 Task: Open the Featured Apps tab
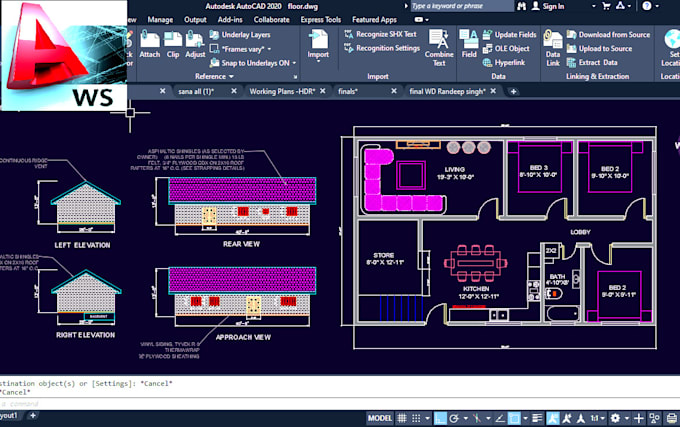374,20
